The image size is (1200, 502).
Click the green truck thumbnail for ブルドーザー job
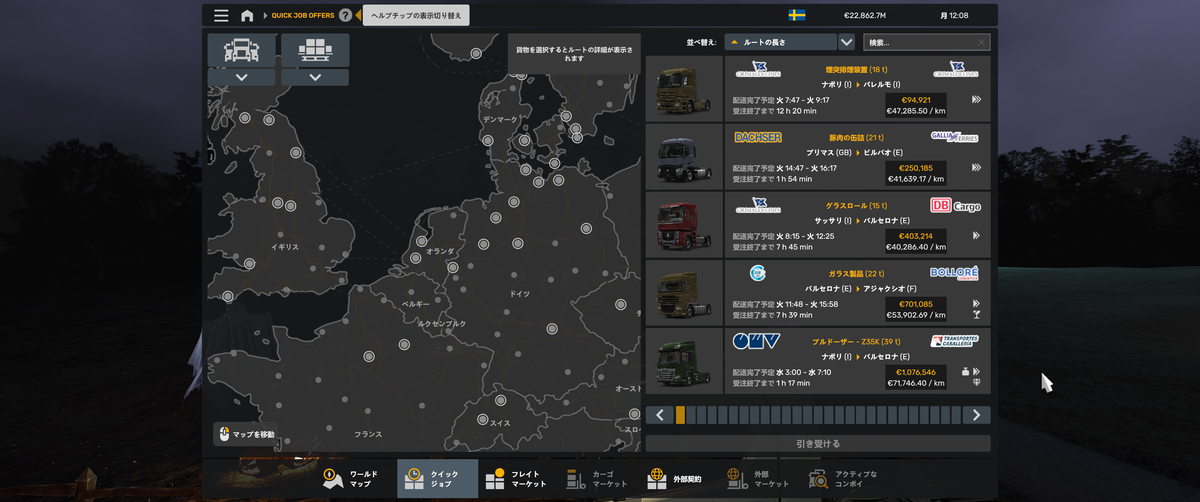point(684,360)
